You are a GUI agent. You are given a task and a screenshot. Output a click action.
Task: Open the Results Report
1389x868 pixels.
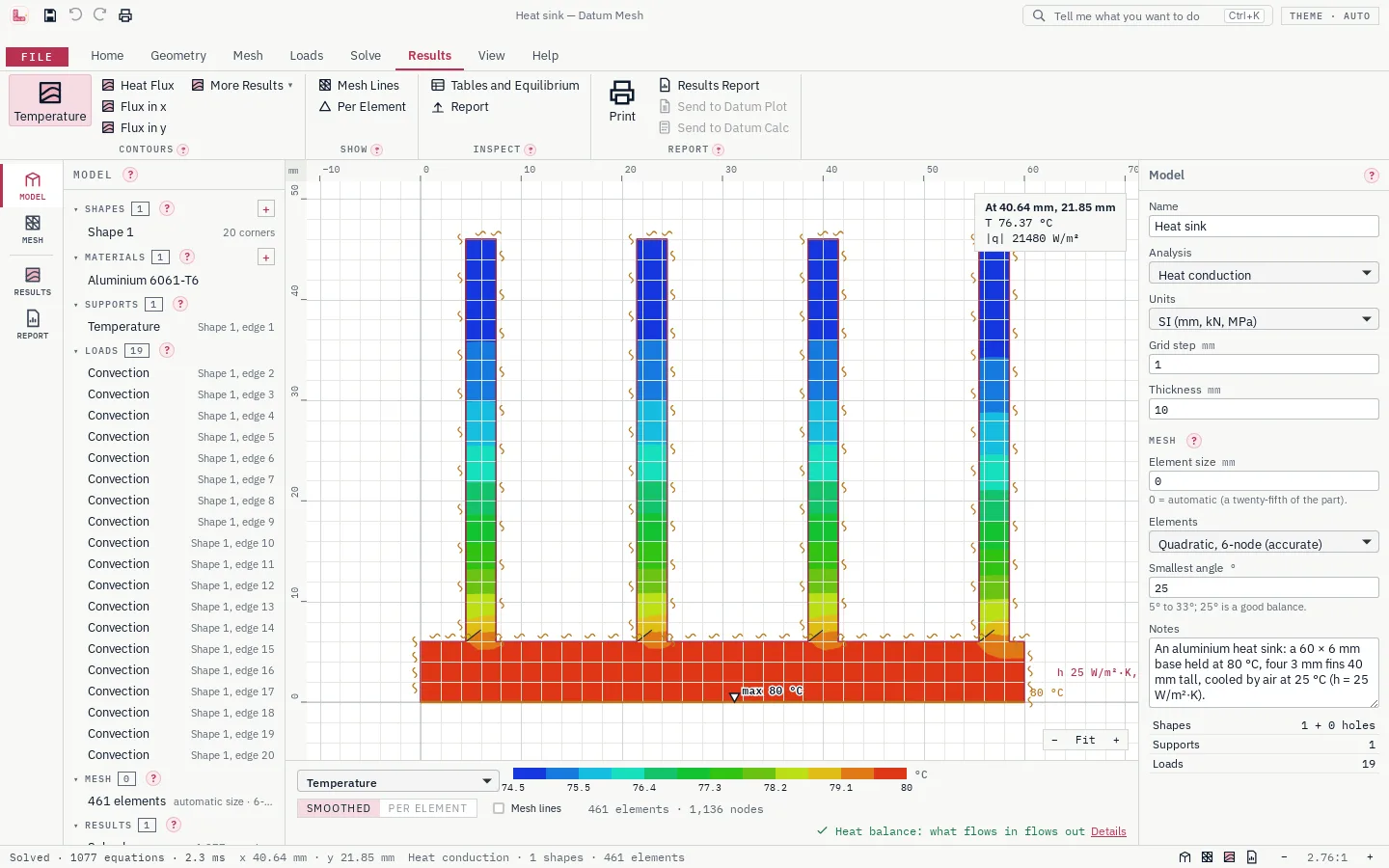tap(709, 85)
